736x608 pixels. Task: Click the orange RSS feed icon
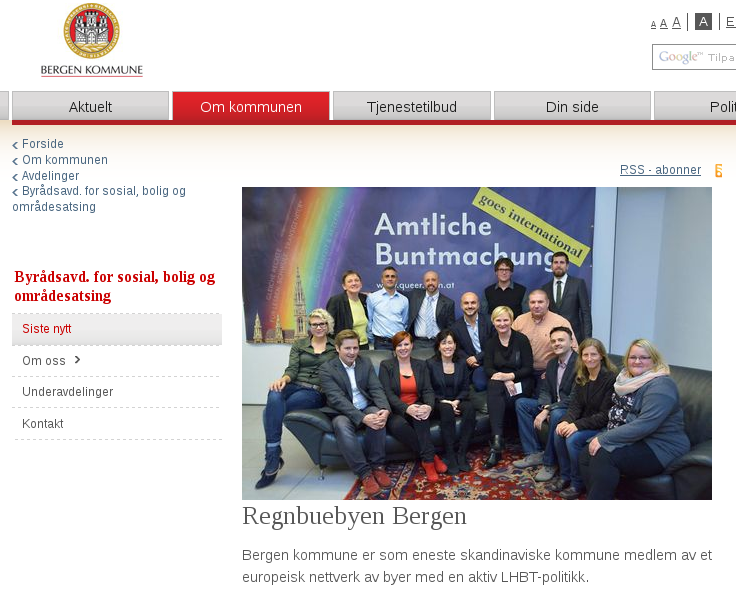tap(719, 170)
